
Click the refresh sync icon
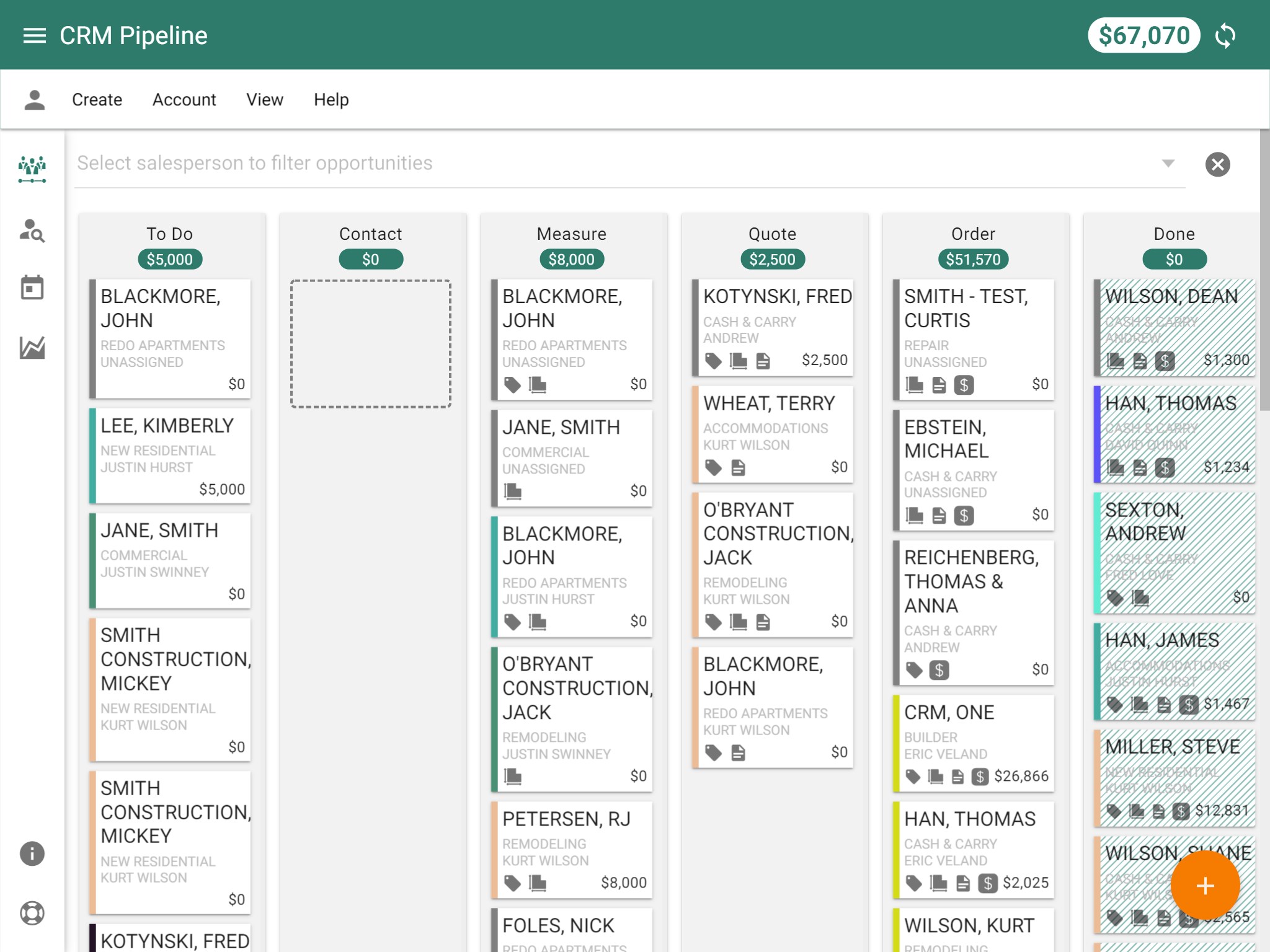coord(1225,35)
